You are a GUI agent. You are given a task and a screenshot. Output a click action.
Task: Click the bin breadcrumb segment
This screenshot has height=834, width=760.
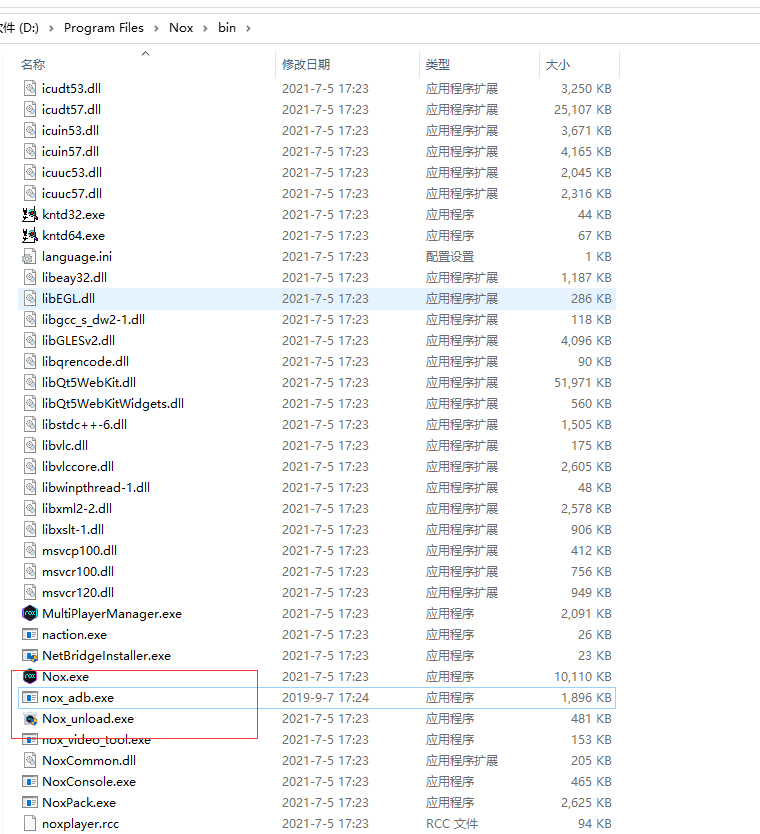click(227, 28)
